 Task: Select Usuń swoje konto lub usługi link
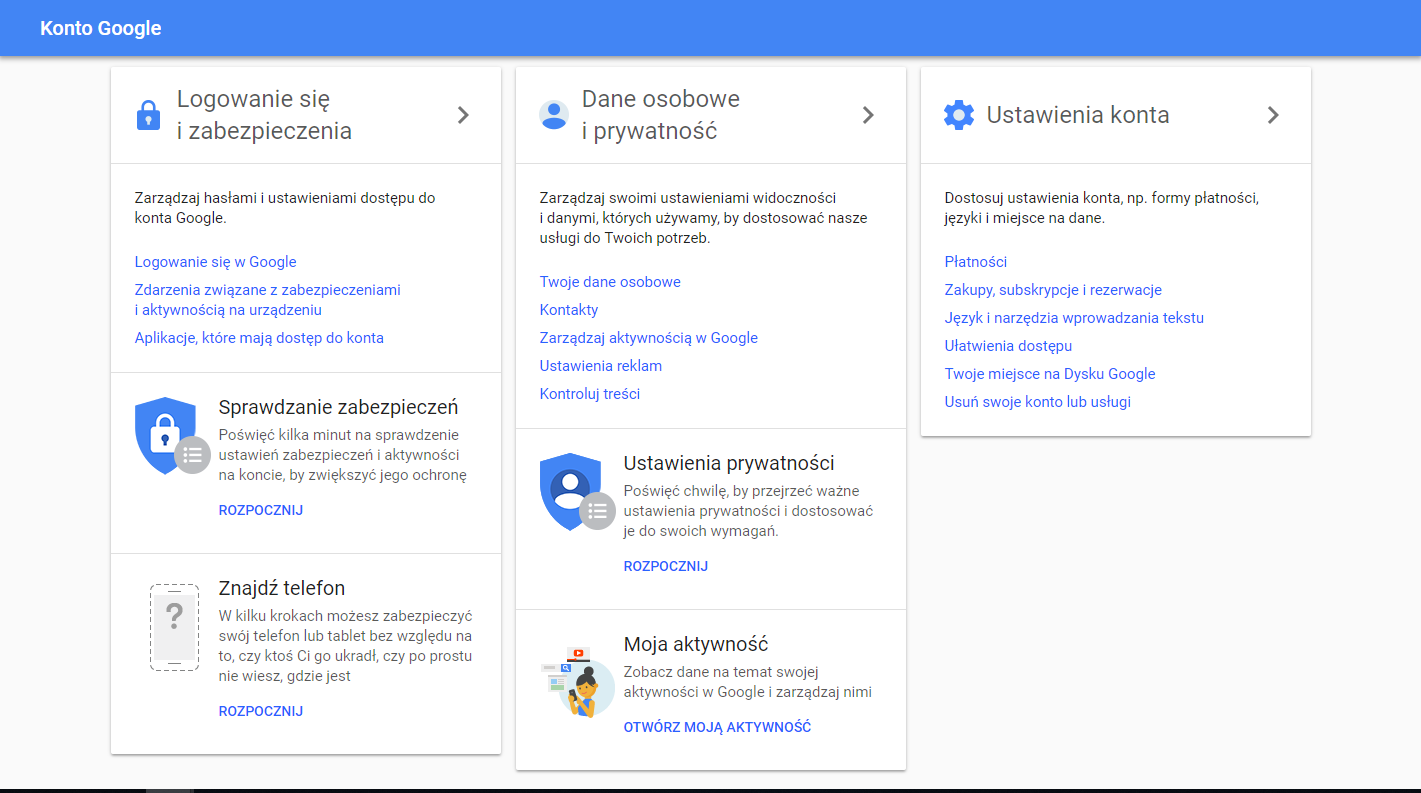[1037, 402]
